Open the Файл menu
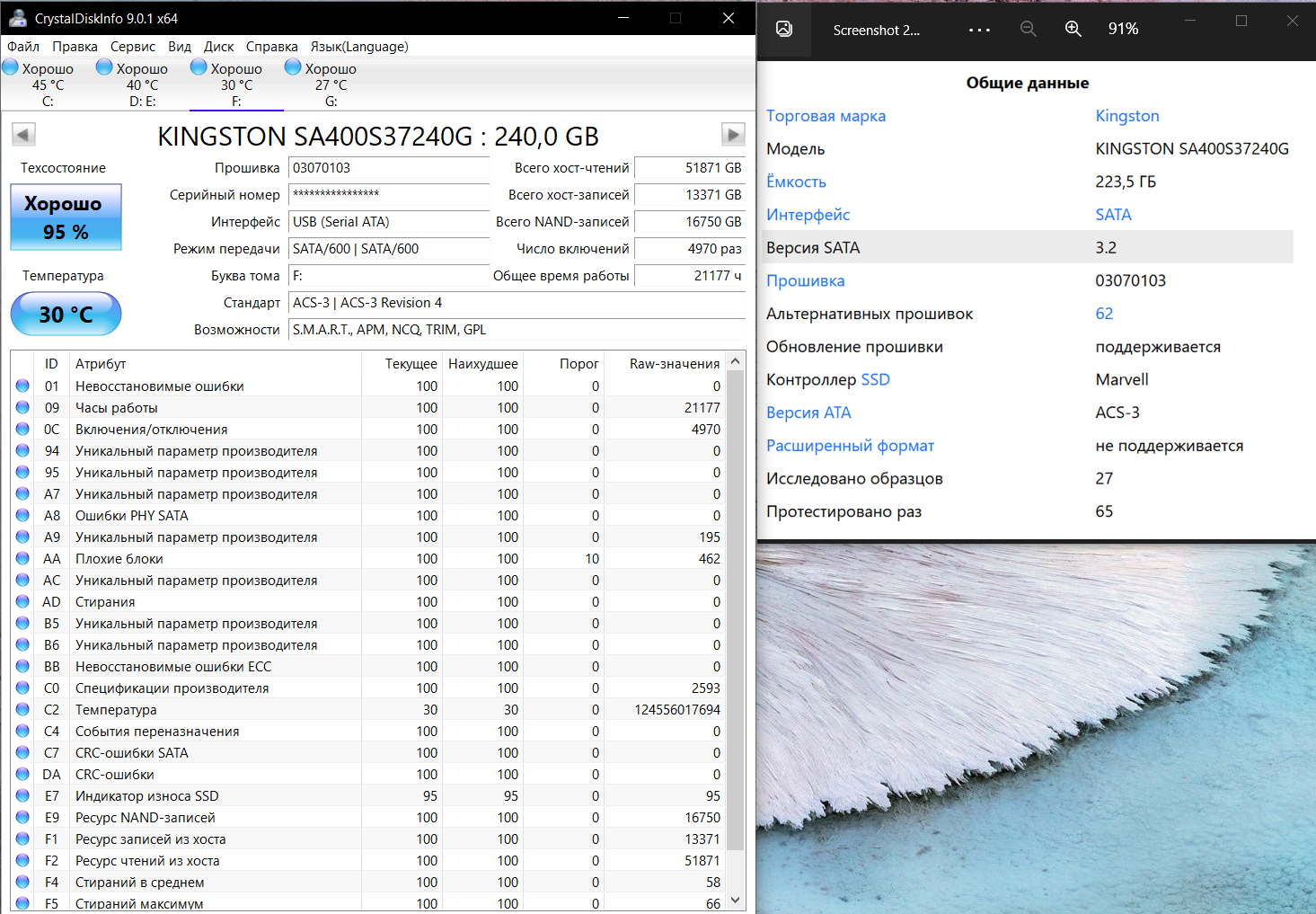The image size is (1316, 914). click(23, 47)
